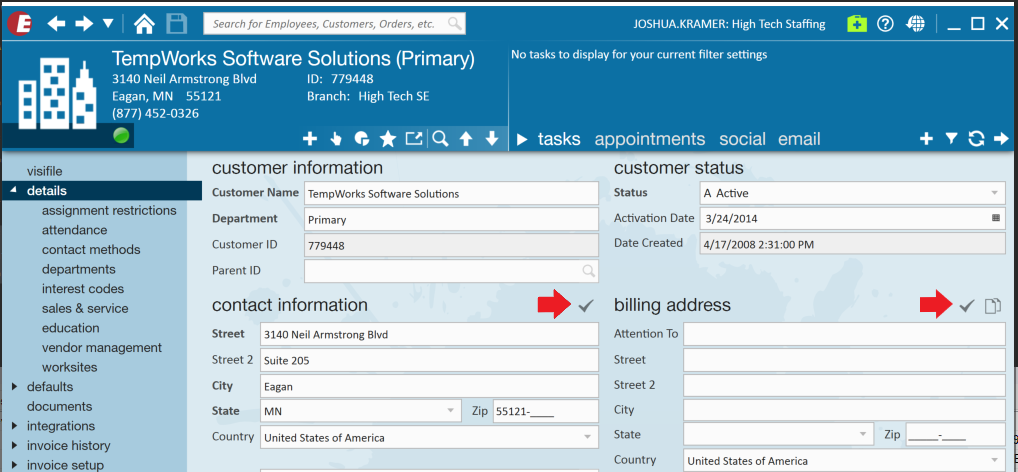Refresh the tasks list

click(976, 138)
